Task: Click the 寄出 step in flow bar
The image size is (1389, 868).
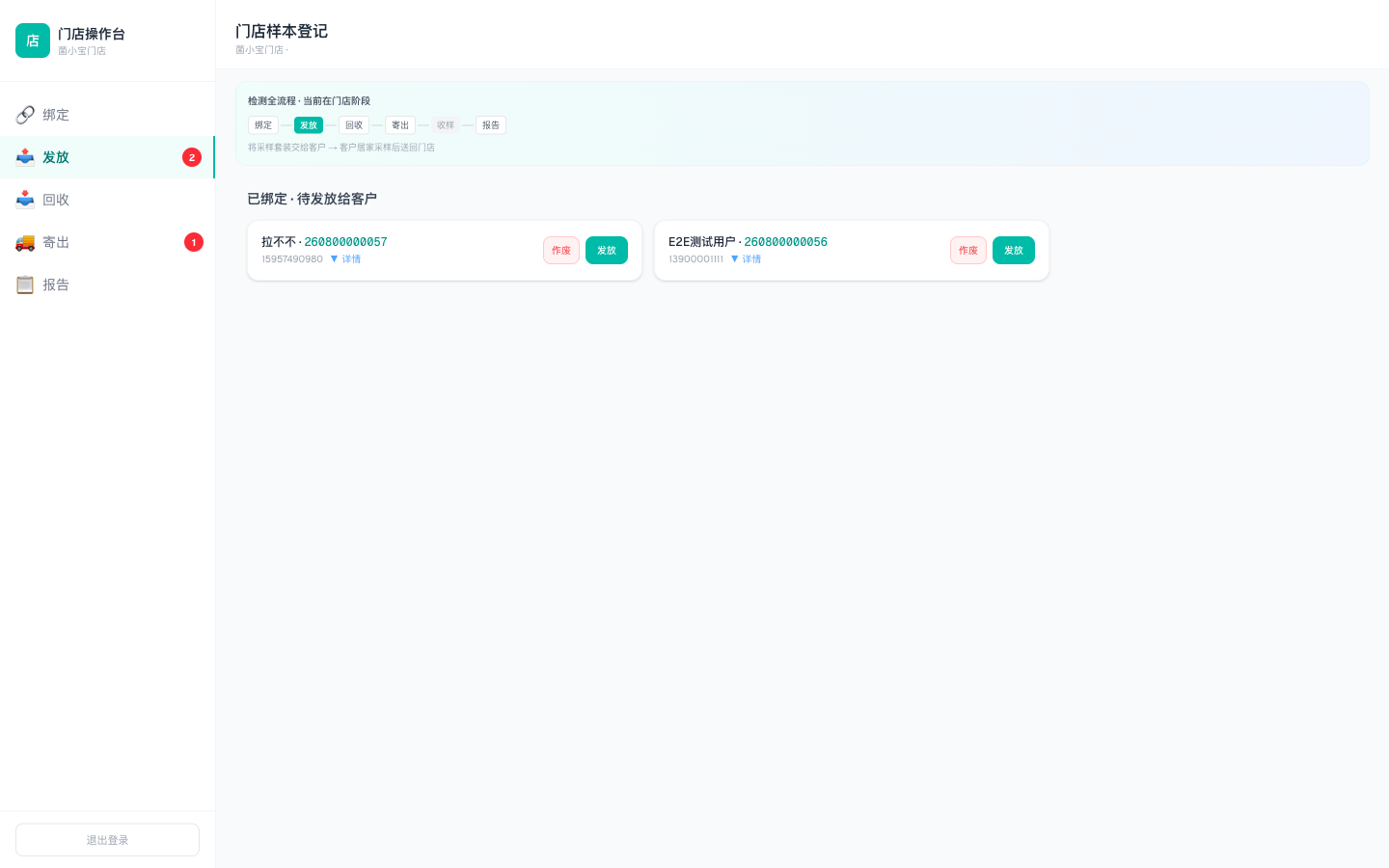Action: pos(400,125)
